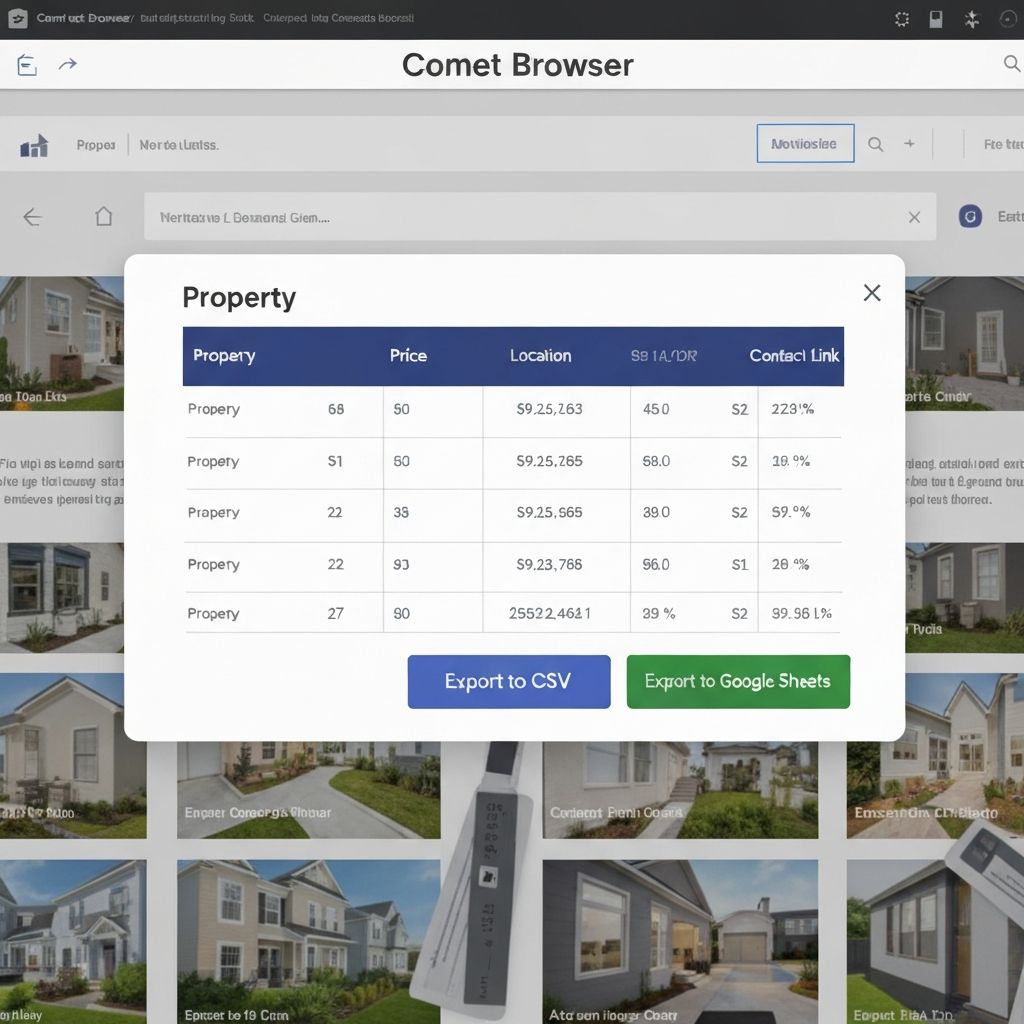Click the bar chart building logo

[x=34, y=145]
